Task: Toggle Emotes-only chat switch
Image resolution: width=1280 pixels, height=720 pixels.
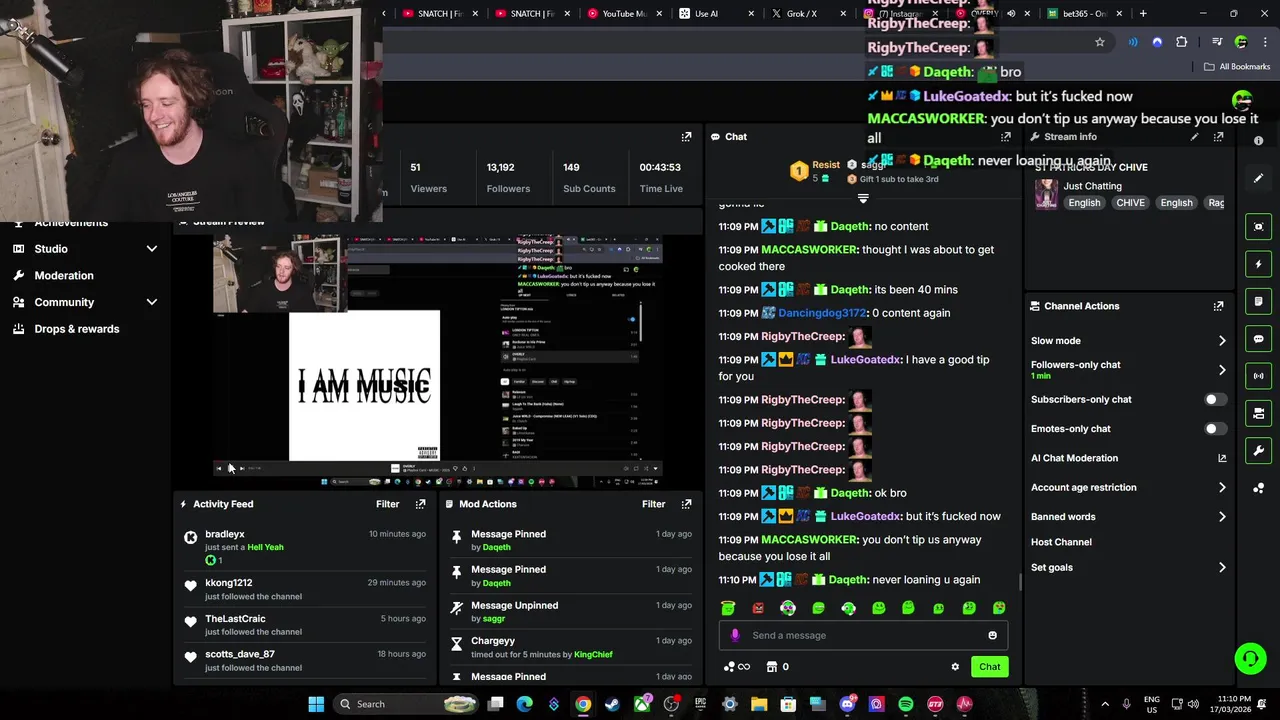Action: coord(1214,429)
